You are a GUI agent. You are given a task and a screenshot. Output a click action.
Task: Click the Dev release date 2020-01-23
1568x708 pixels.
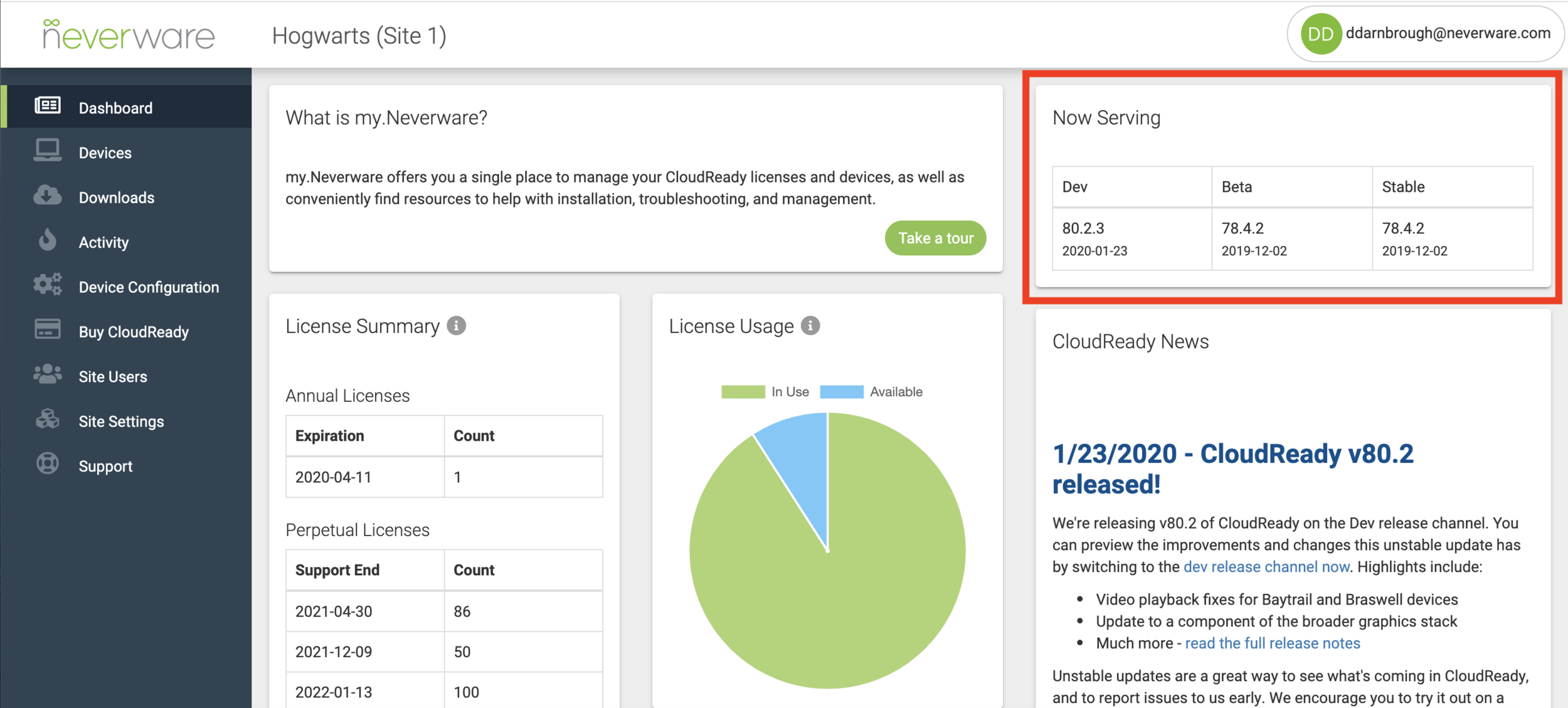point(1094,251)
